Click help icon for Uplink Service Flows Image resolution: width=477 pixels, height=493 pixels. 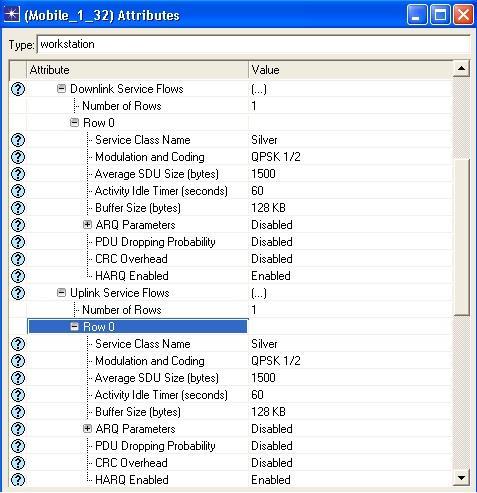18,293
